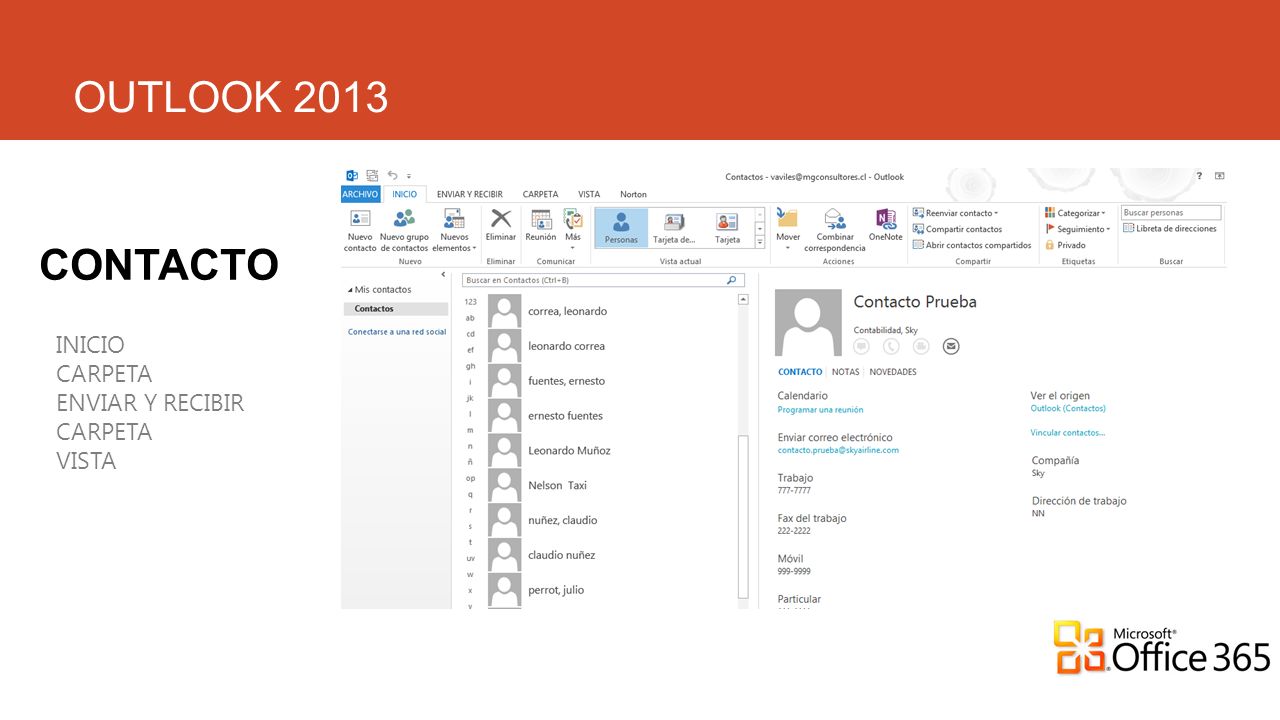Open the Seguimiento dropdown

click(x=1077, y=229)
